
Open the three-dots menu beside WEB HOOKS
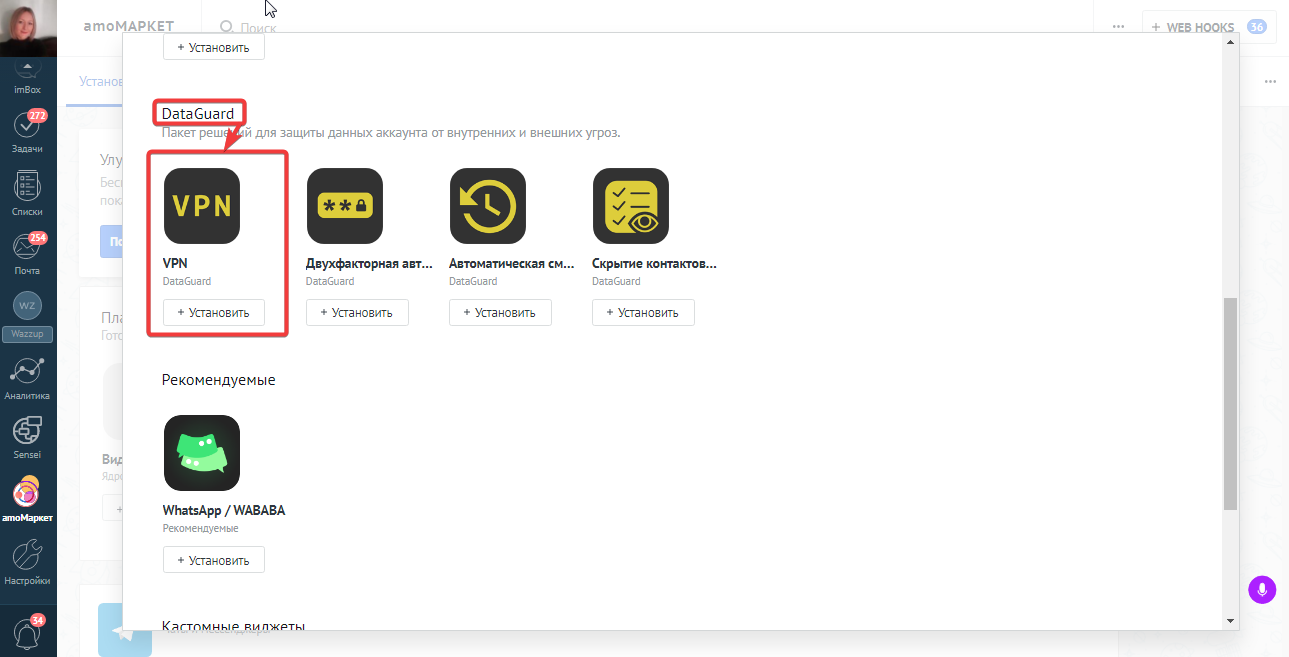tap(1118, 27)
